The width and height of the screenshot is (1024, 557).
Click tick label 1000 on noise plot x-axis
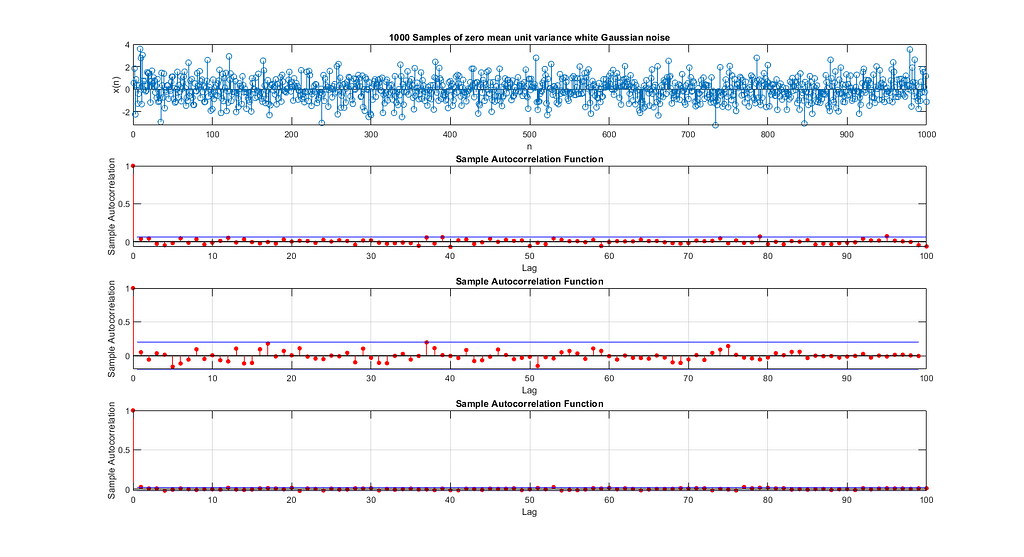(x=924, y=135)
